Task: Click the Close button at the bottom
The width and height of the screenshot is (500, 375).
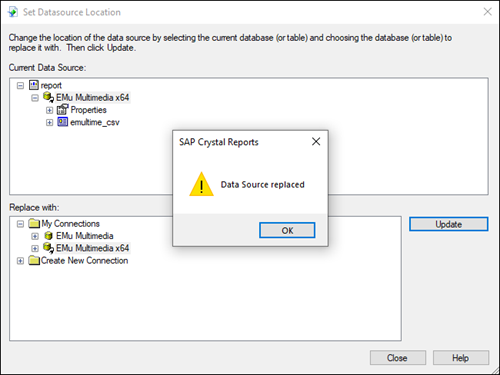Action: point(398,358)
